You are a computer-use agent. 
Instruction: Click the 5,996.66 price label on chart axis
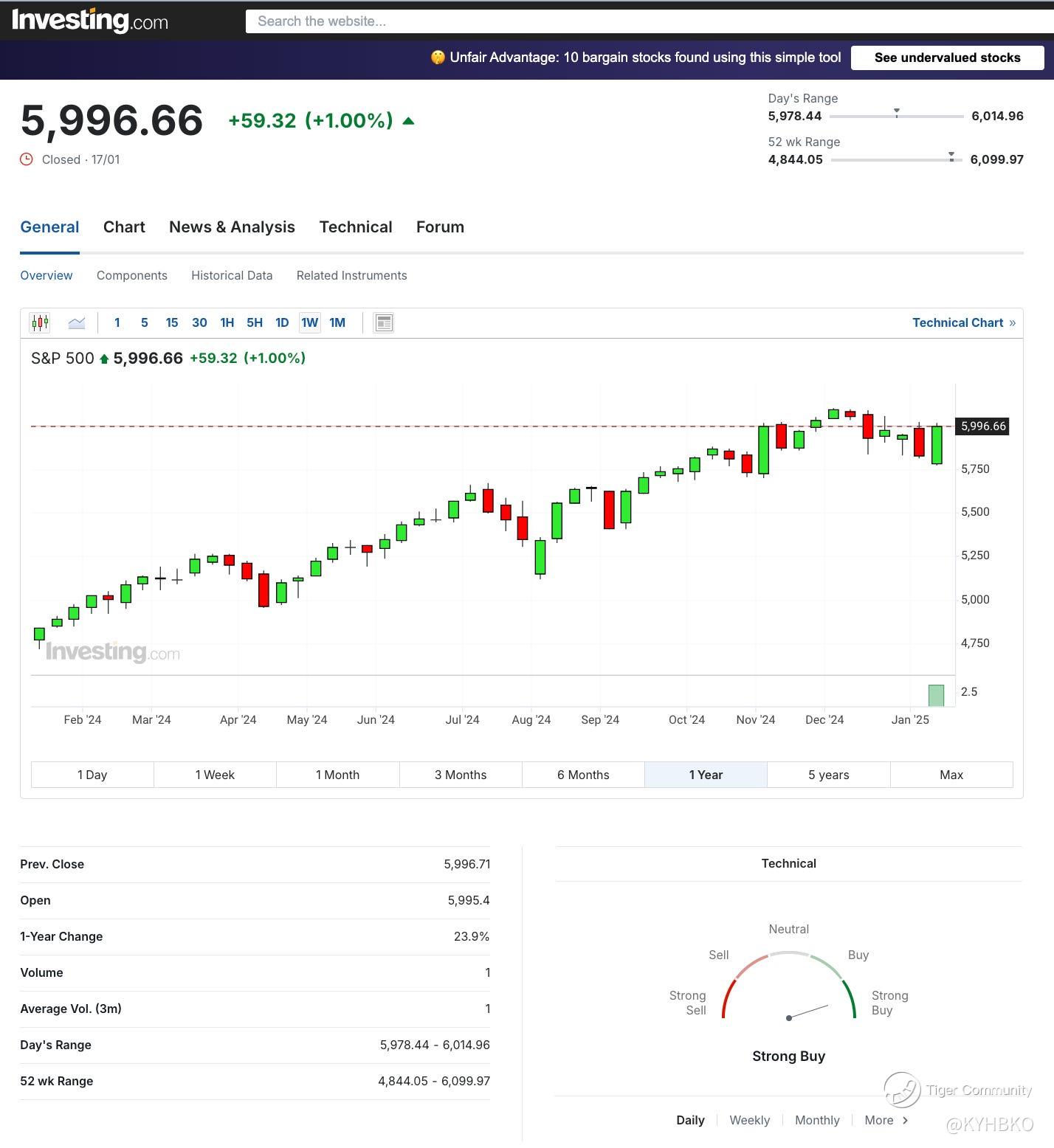coord(983,426)
